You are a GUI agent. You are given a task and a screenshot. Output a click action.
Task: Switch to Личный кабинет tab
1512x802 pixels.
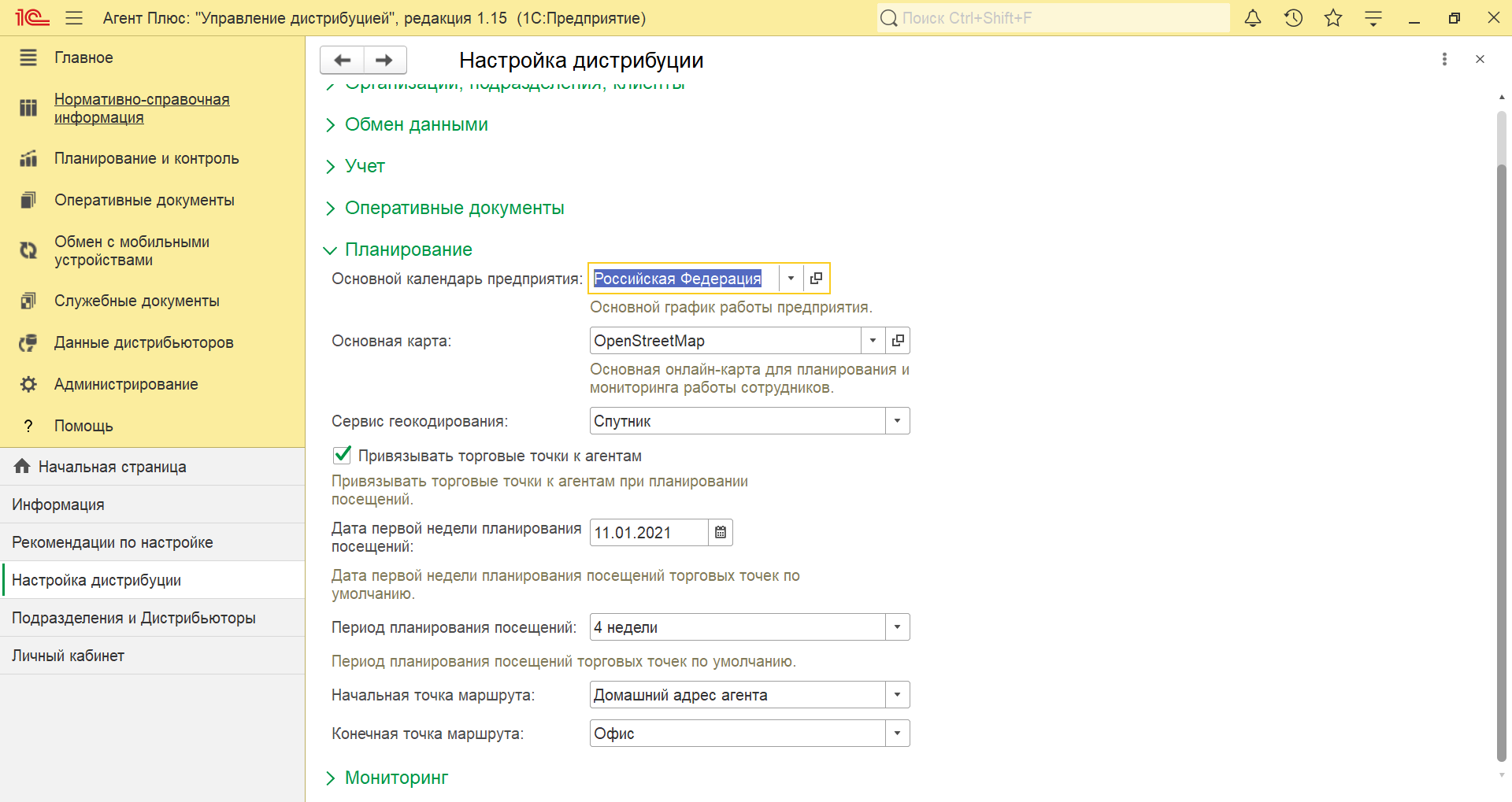click(x=152, y=656)
